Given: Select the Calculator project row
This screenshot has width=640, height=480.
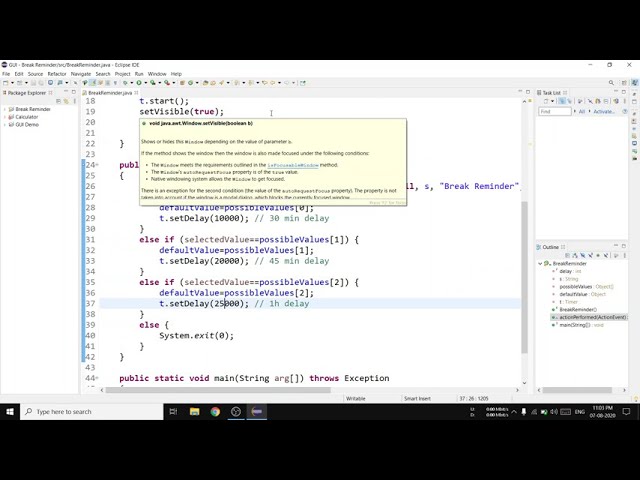Looking at the screenshot, I should (x=23, y=117).
